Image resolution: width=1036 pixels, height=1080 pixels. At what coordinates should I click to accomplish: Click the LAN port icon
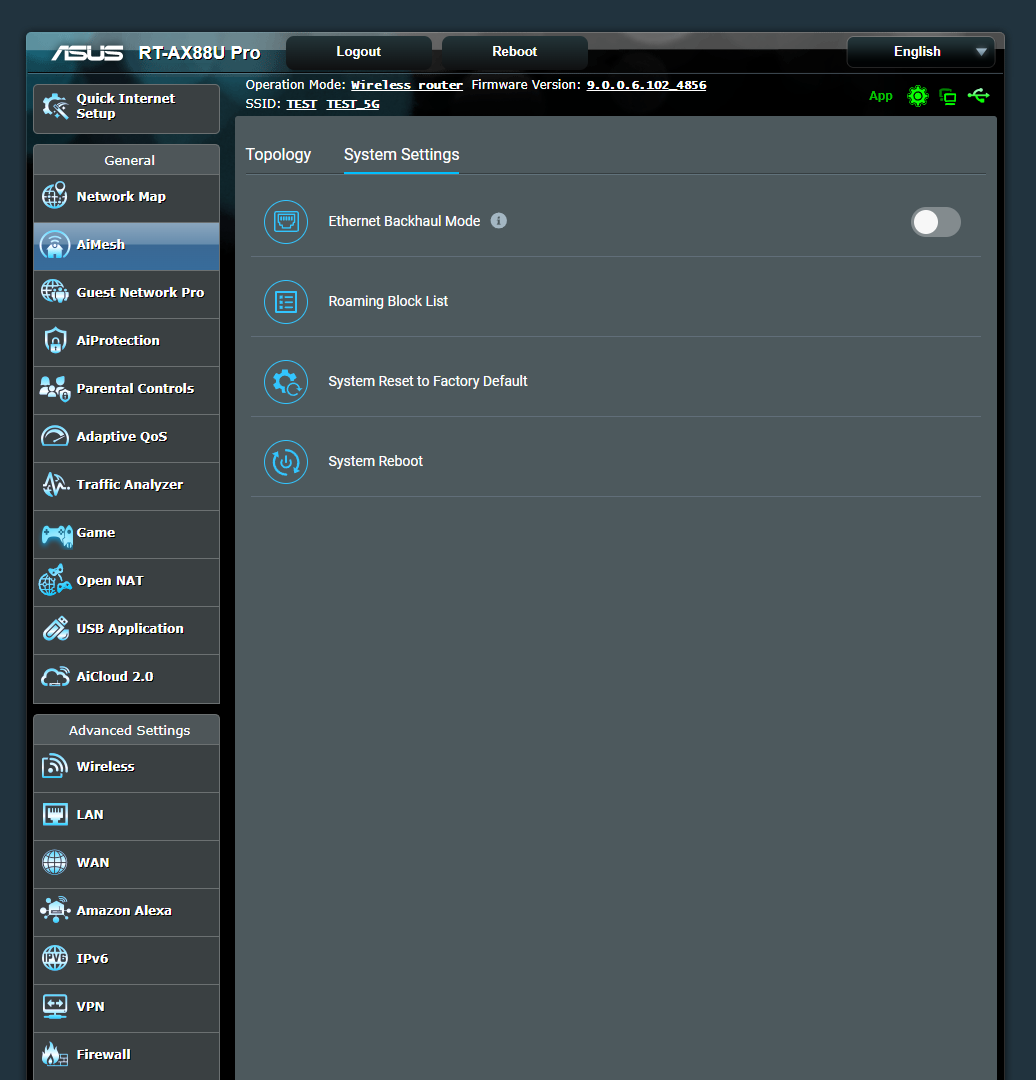tap(55, 814)
